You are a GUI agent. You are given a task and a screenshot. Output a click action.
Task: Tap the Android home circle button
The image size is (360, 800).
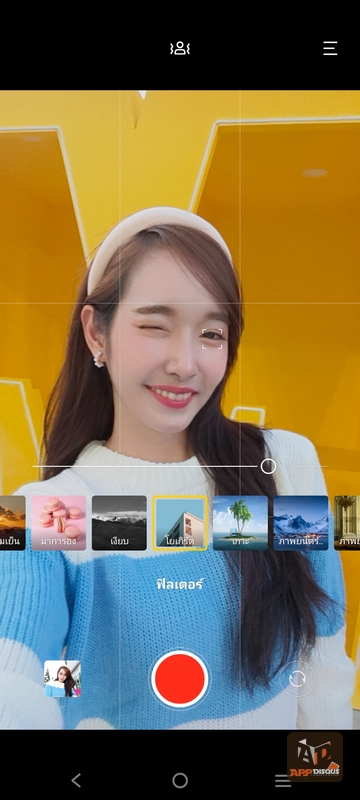[x=180, y=780]
